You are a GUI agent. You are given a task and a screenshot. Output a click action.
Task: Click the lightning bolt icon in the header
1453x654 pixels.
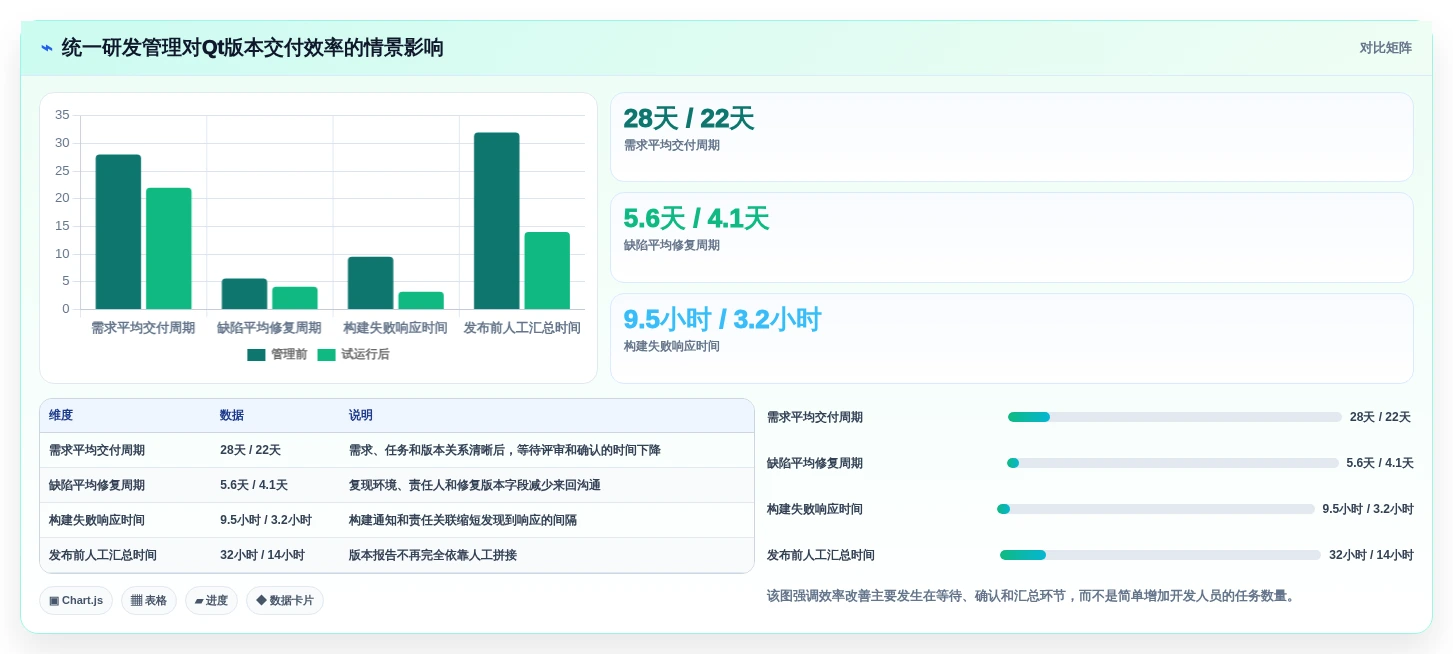(x=47, y=48)
